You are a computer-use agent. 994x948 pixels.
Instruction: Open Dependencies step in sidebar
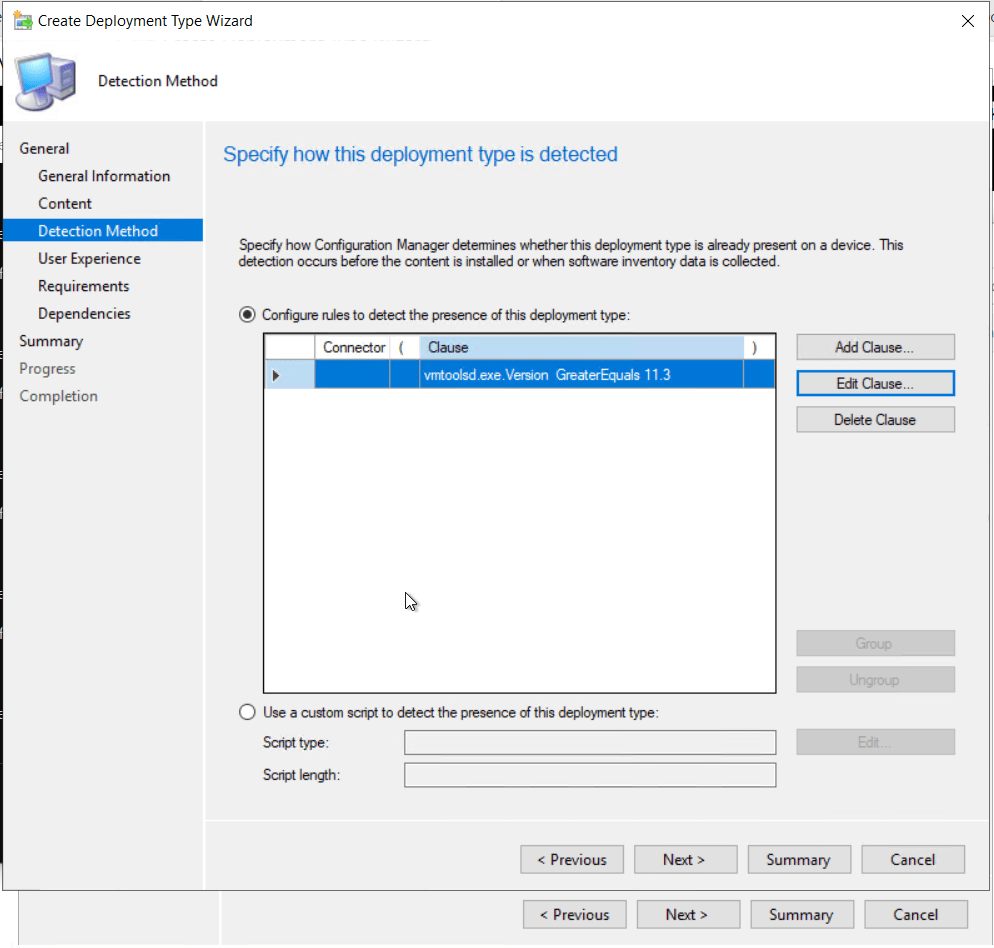click(x=84, y=313)
